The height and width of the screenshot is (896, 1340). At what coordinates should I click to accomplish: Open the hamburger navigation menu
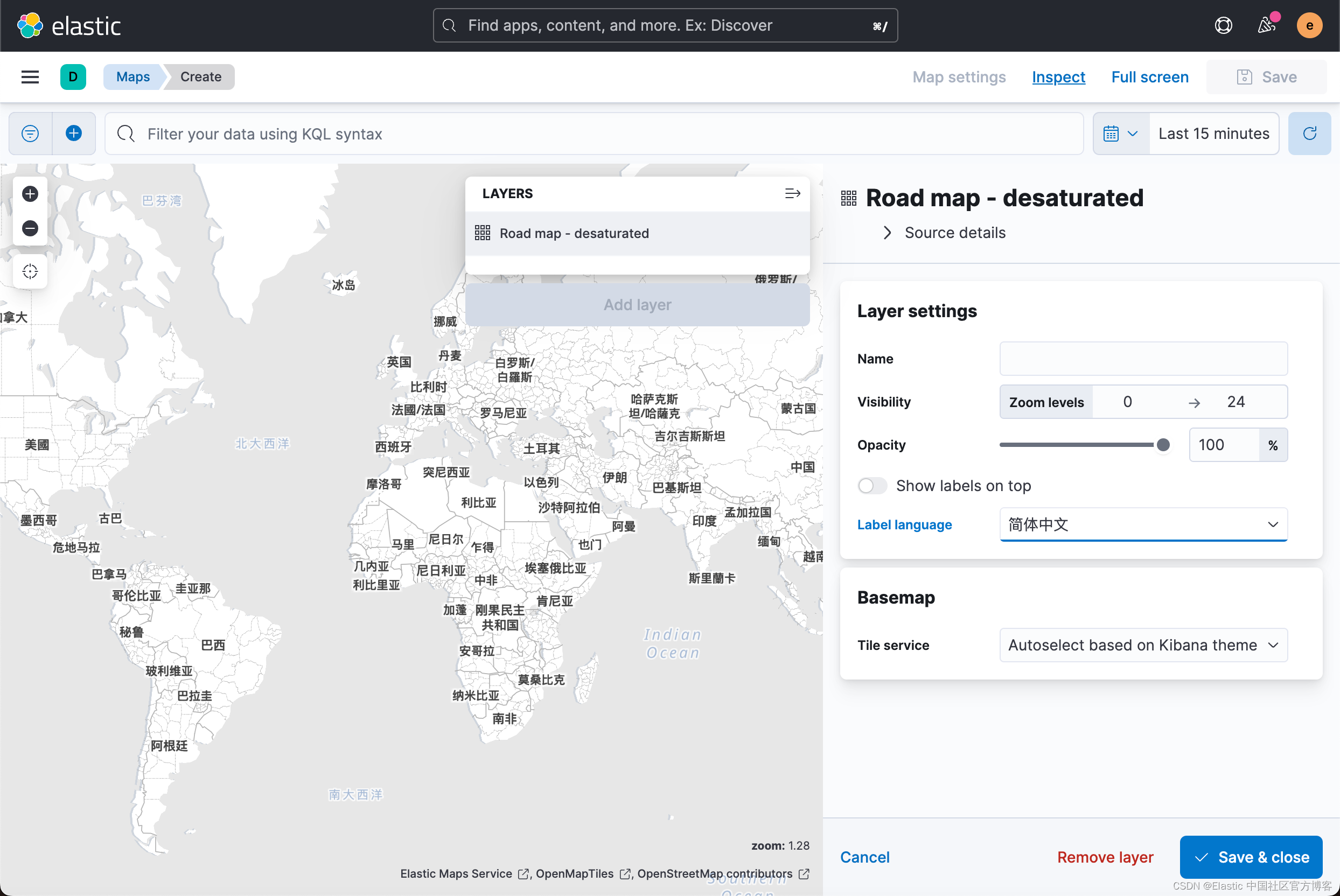pyautogui.click(x=30, y=77)
